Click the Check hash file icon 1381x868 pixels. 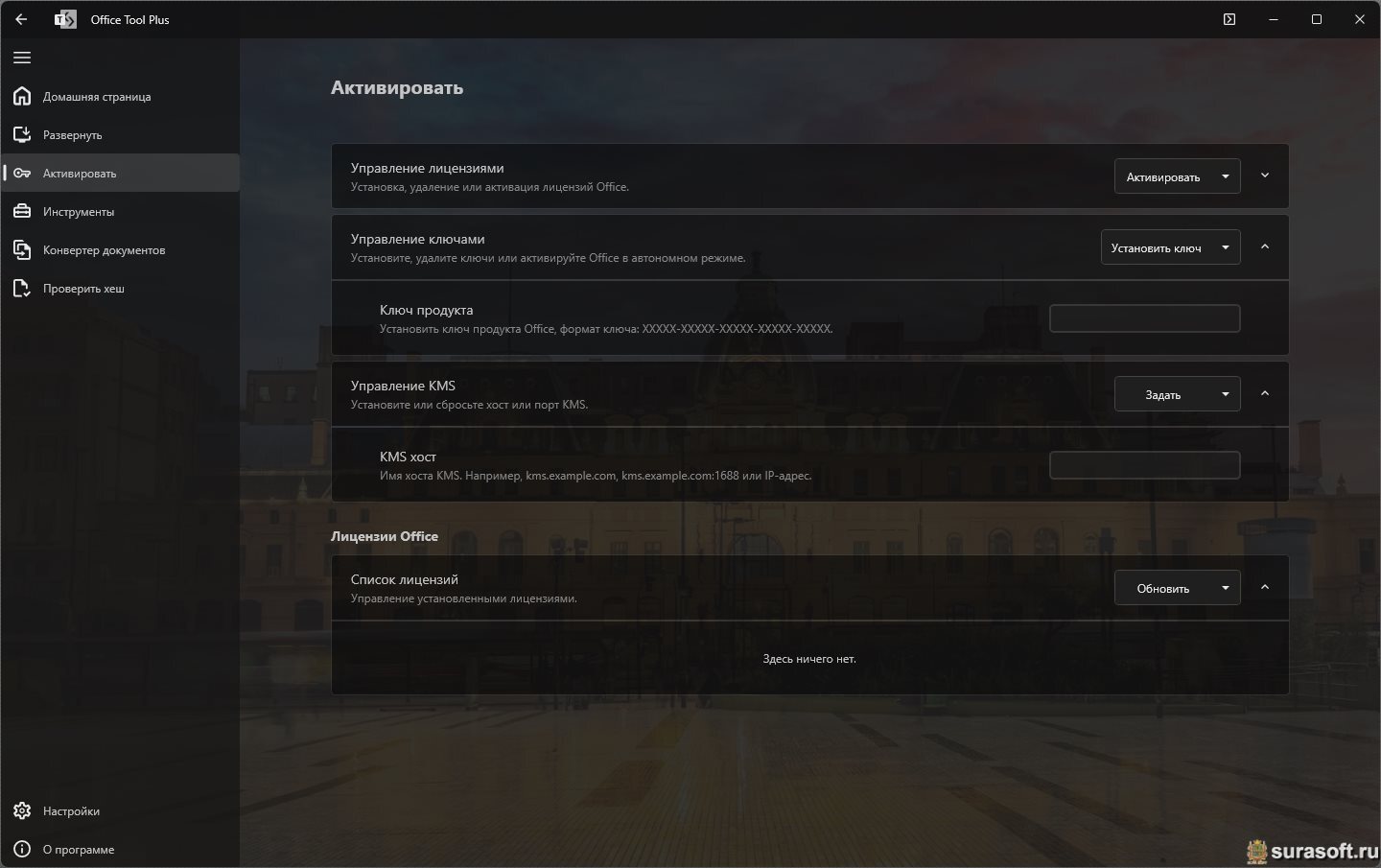click(x=22, y=288)
